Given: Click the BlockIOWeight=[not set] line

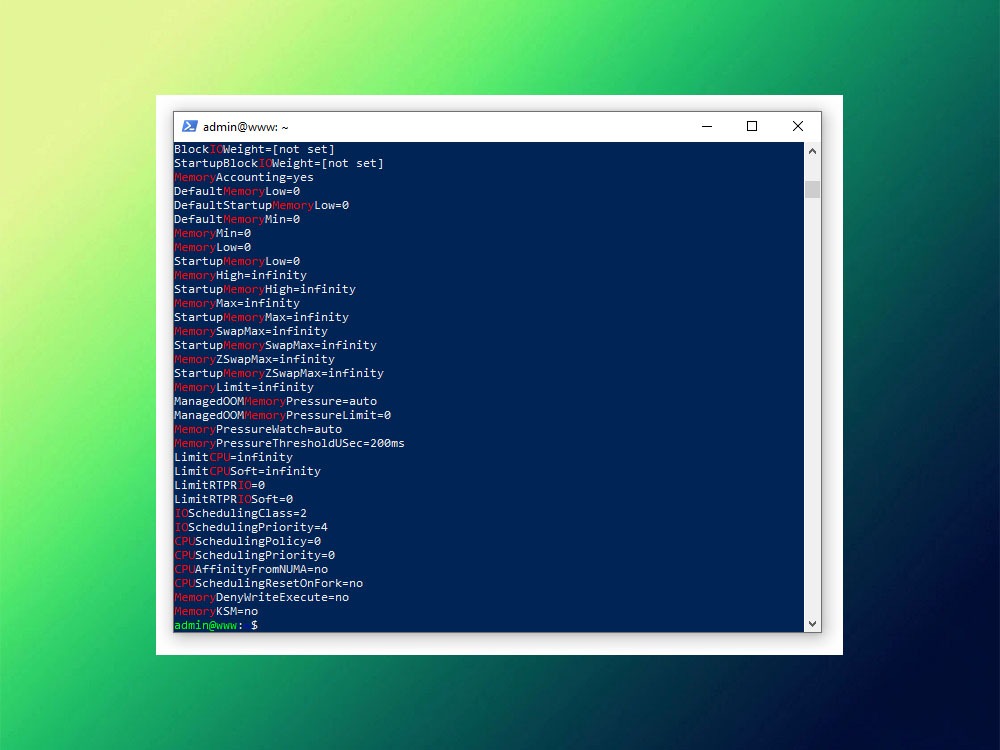Looking at the screenshot, I should pyautogui.click(x=254, y=149).
